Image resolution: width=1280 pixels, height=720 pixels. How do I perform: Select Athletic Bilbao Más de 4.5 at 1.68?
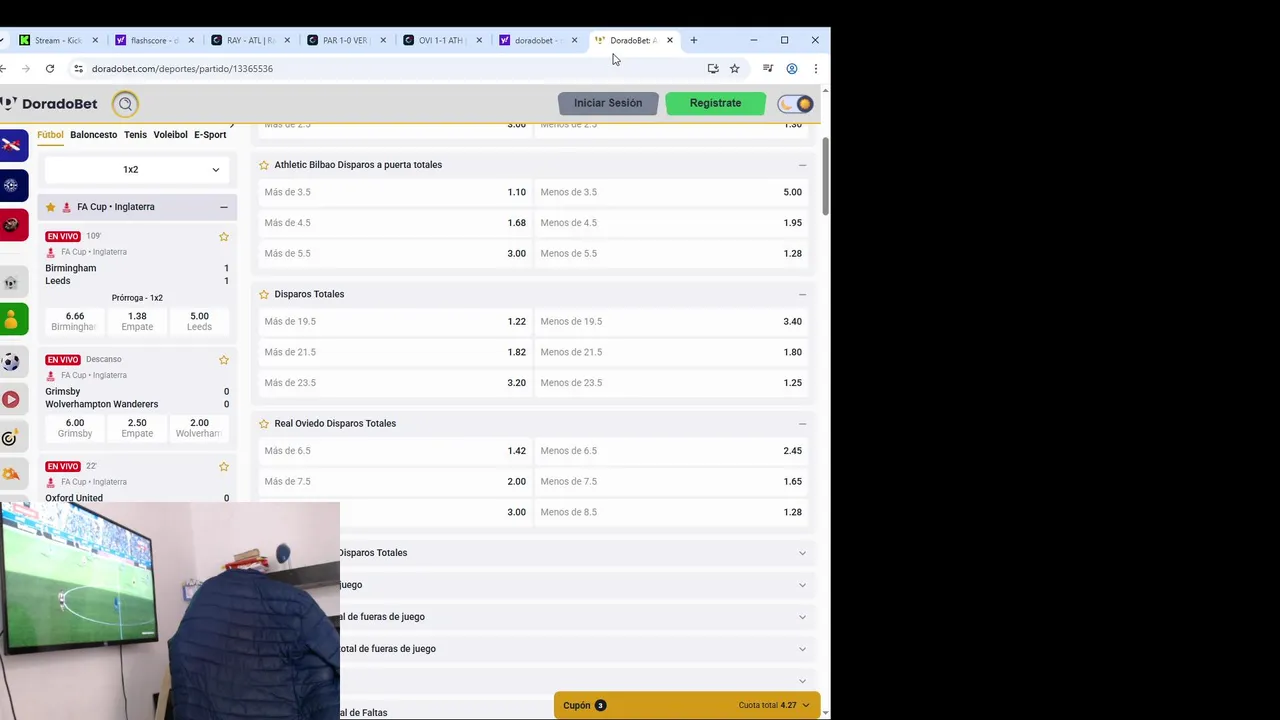pyautogui.click(x=395, y=223)
